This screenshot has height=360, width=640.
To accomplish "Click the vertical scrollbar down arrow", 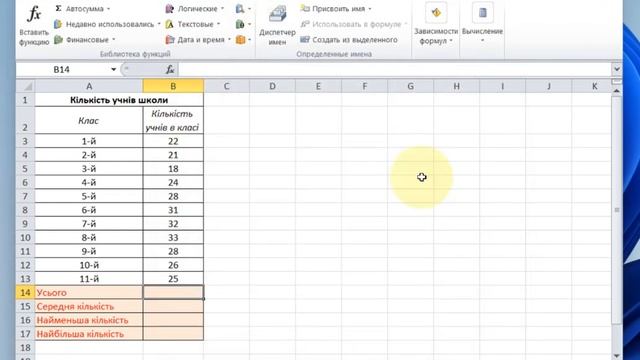I will [617, 355].
